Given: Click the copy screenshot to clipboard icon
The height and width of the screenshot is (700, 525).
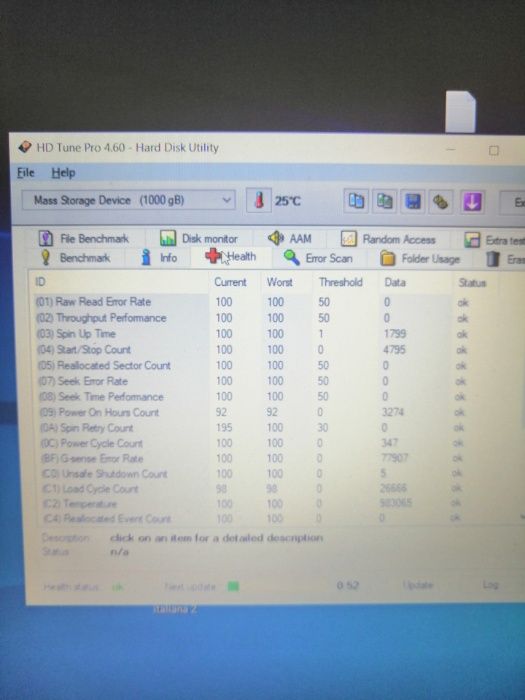Looking at the screenshot, I should [384, 201].
